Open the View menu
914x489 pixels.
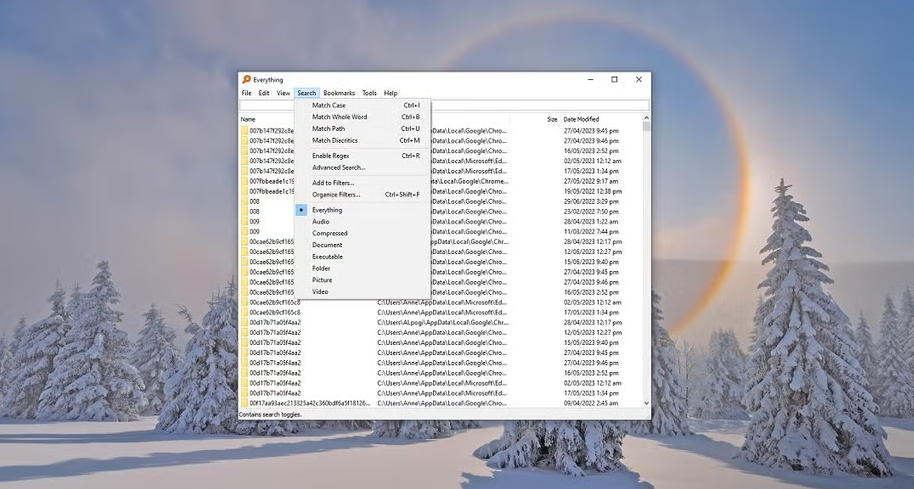pyautogui.click(x=283, y=93)
